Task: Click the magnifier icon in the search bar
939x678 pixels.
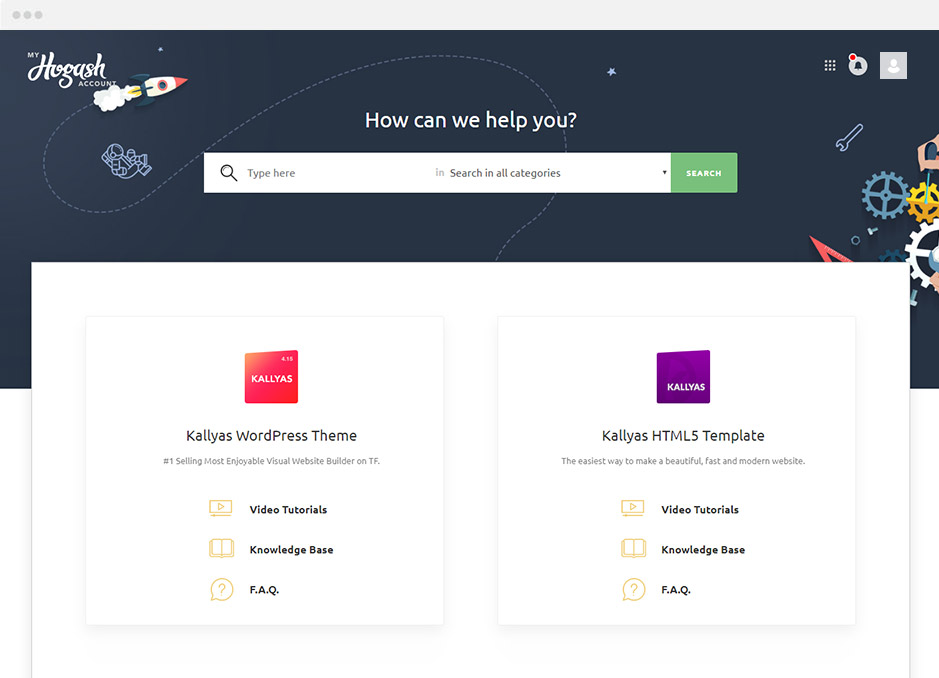Action: point(229,173)
